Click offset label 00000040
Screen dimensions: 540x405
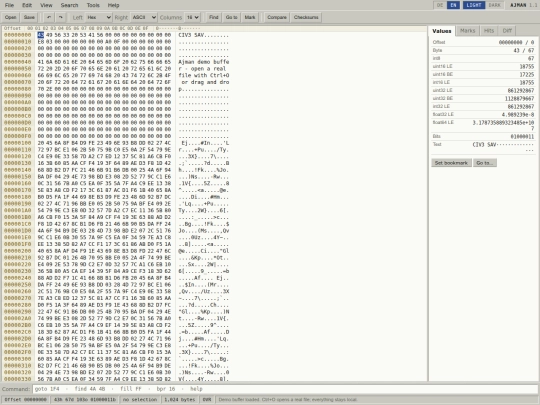pos(18,62)
